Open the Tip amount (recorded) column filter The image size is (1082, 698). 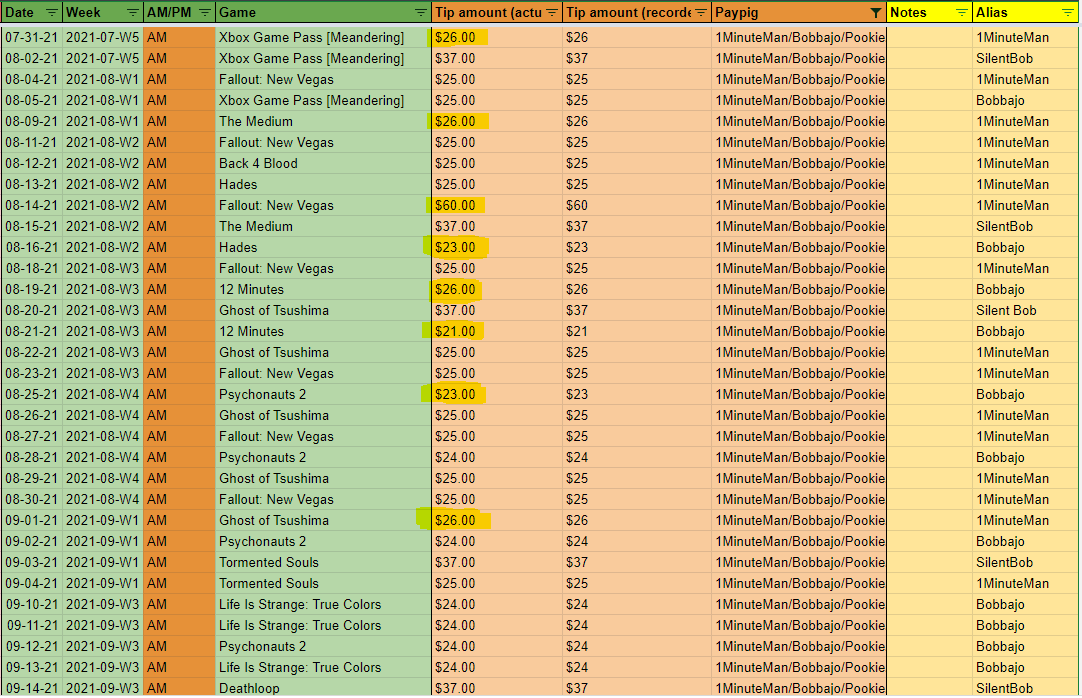[x=701, y=12]
